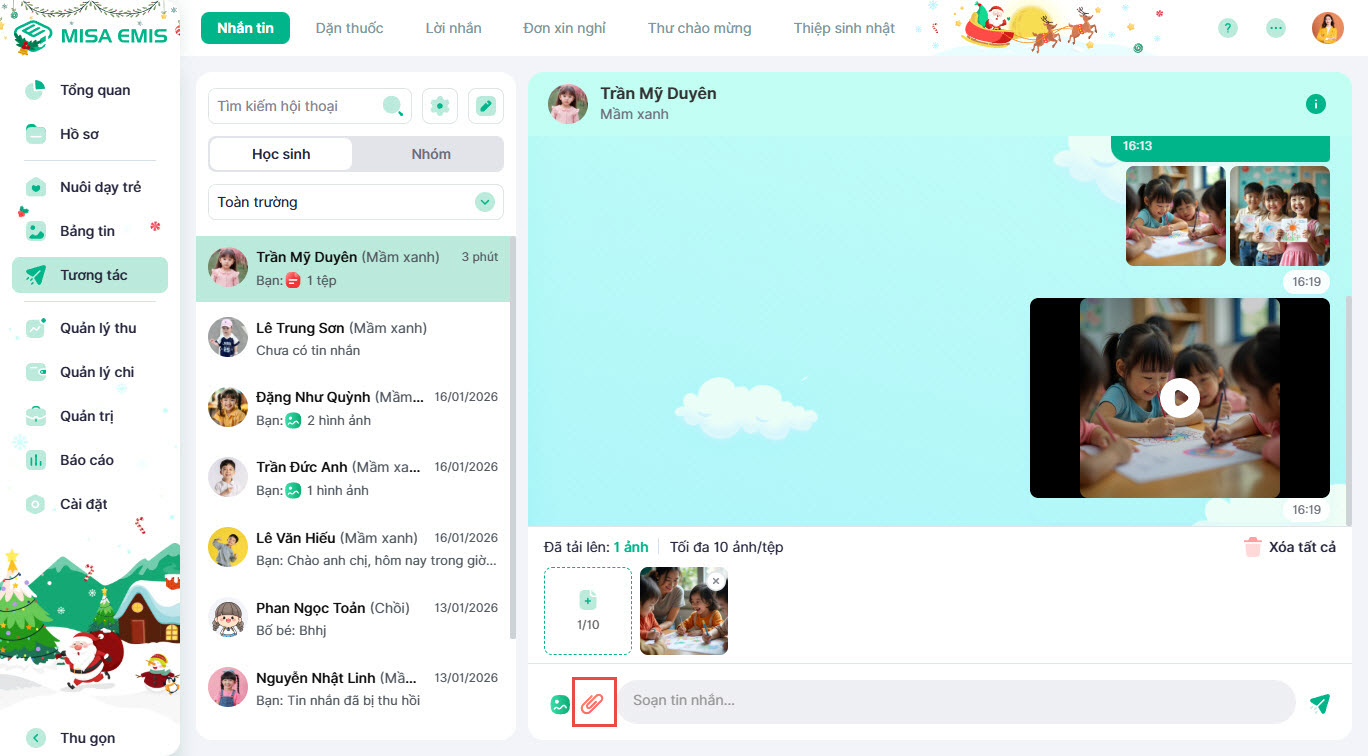This screenshot has width=1368, height=756.
Task: Collapse sidebar with Thu gọn
Action: [x=87, y=738]
